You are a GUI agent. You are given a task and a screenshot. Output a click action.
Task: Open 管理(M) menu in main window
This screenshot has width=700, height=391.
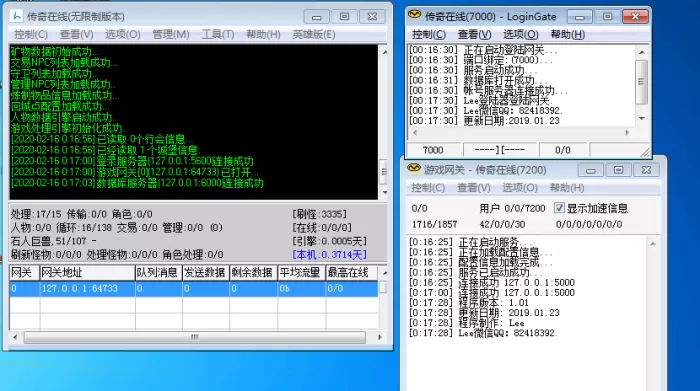171,34
